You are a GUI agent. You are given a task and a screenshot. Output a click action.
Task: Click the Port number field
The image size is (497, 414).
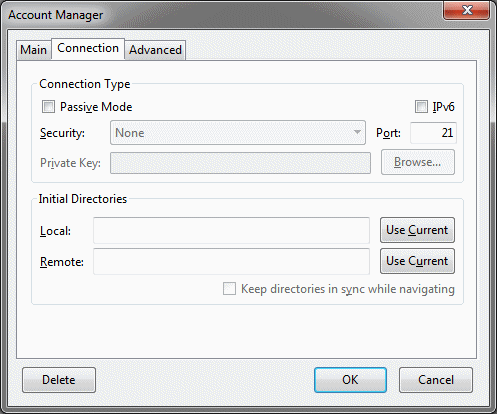433,133
